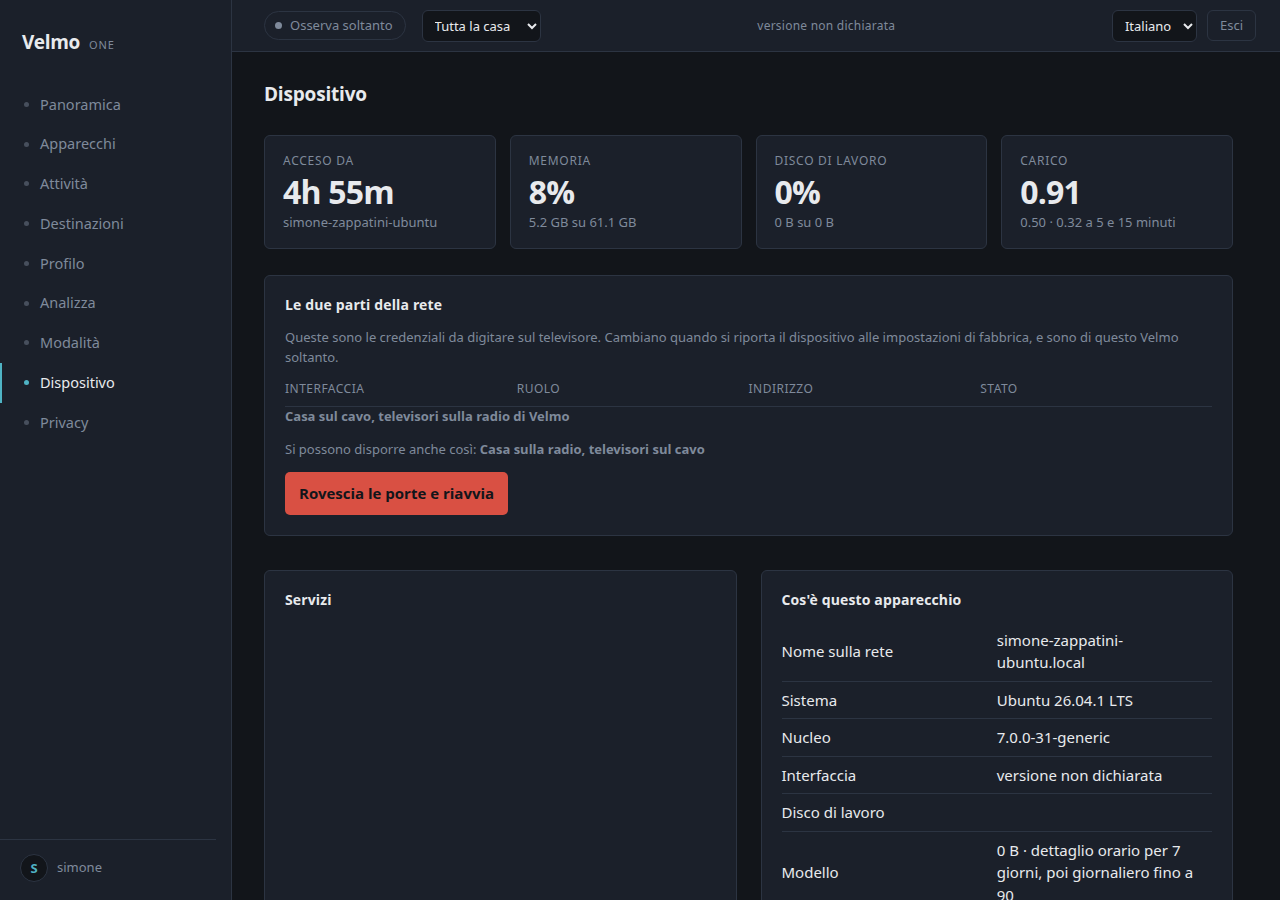The height and width of the screenshot is (900, 1280).
Task: Click the simone user avatar icon
Action: point(34,868)
